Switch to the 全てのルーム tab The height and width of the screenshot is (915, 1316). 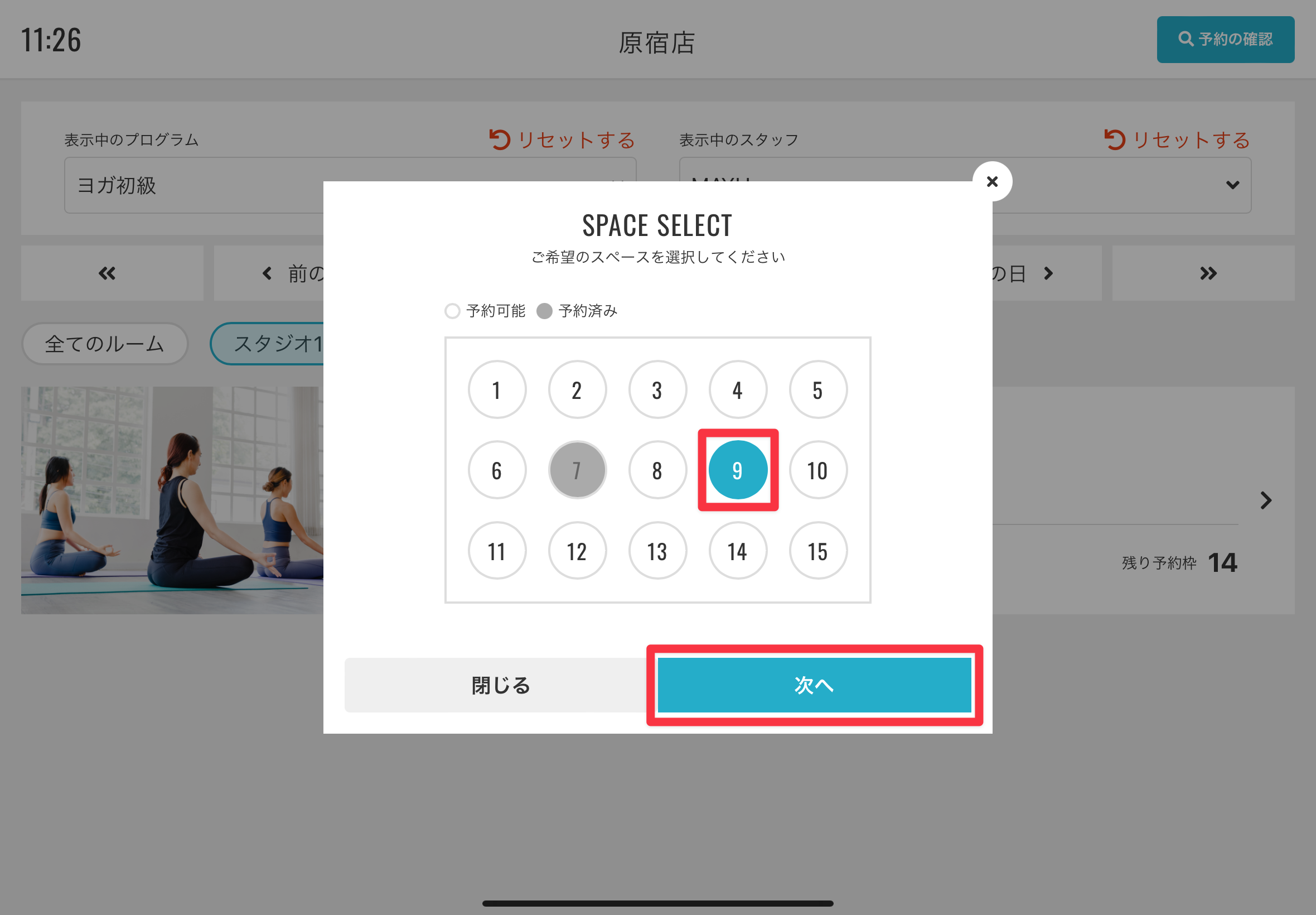105,344
